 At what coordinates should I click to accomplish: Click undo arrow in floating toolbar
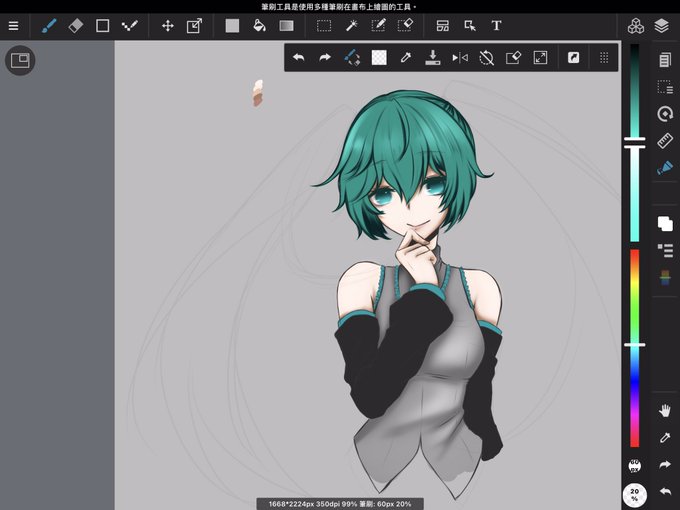pyautogui.click(x=298, y=57)
